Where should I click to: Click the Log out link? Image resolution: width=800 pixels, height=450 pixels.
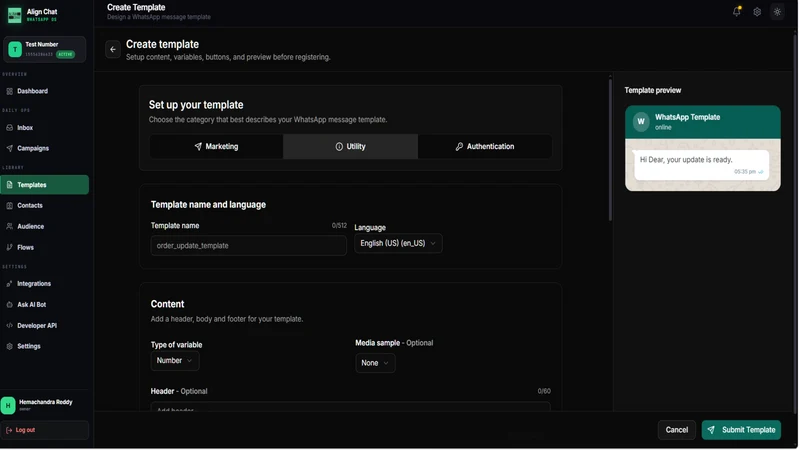pos(44,431)
